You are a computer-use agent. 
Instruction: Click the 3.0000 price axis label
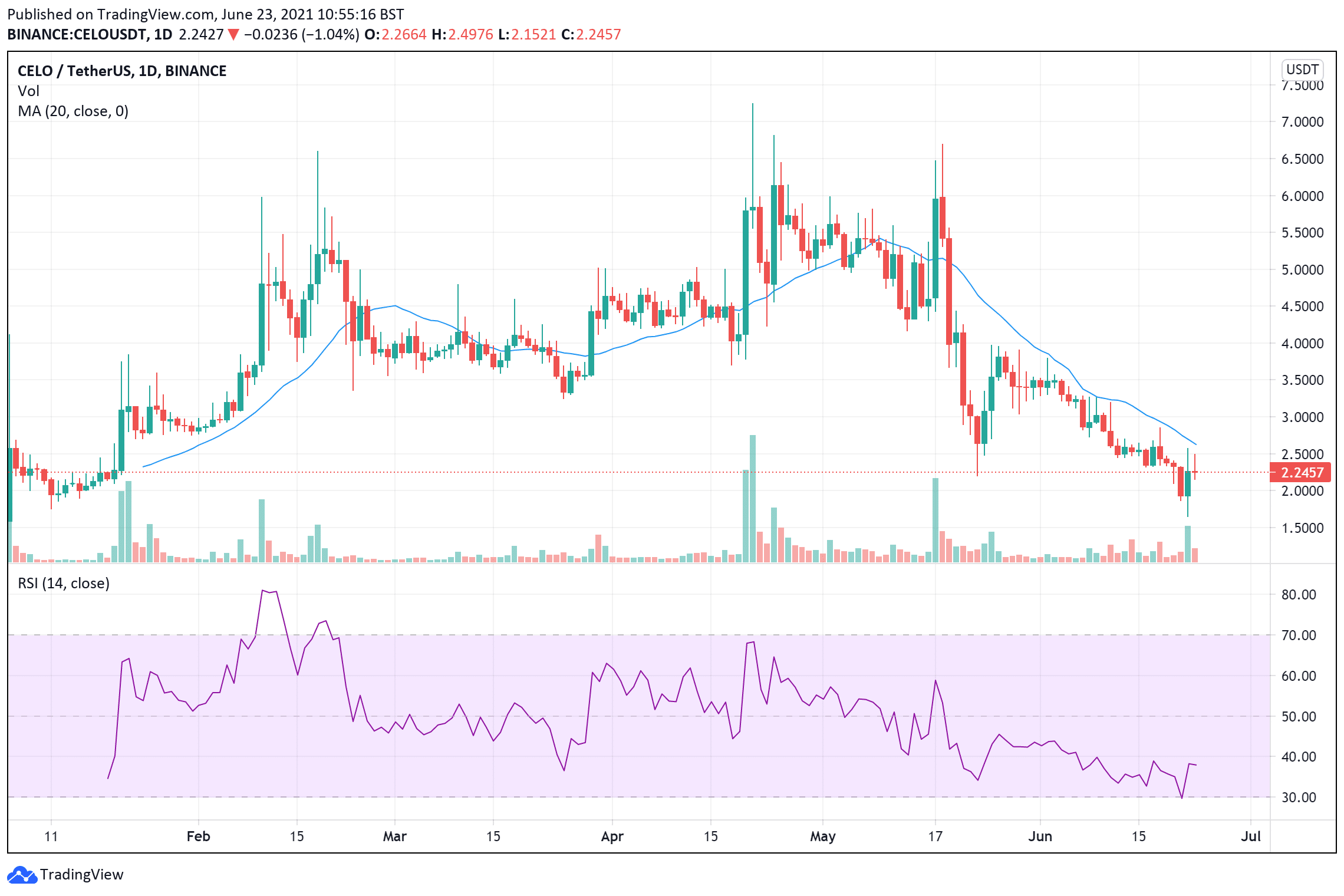pos(1302,417)
